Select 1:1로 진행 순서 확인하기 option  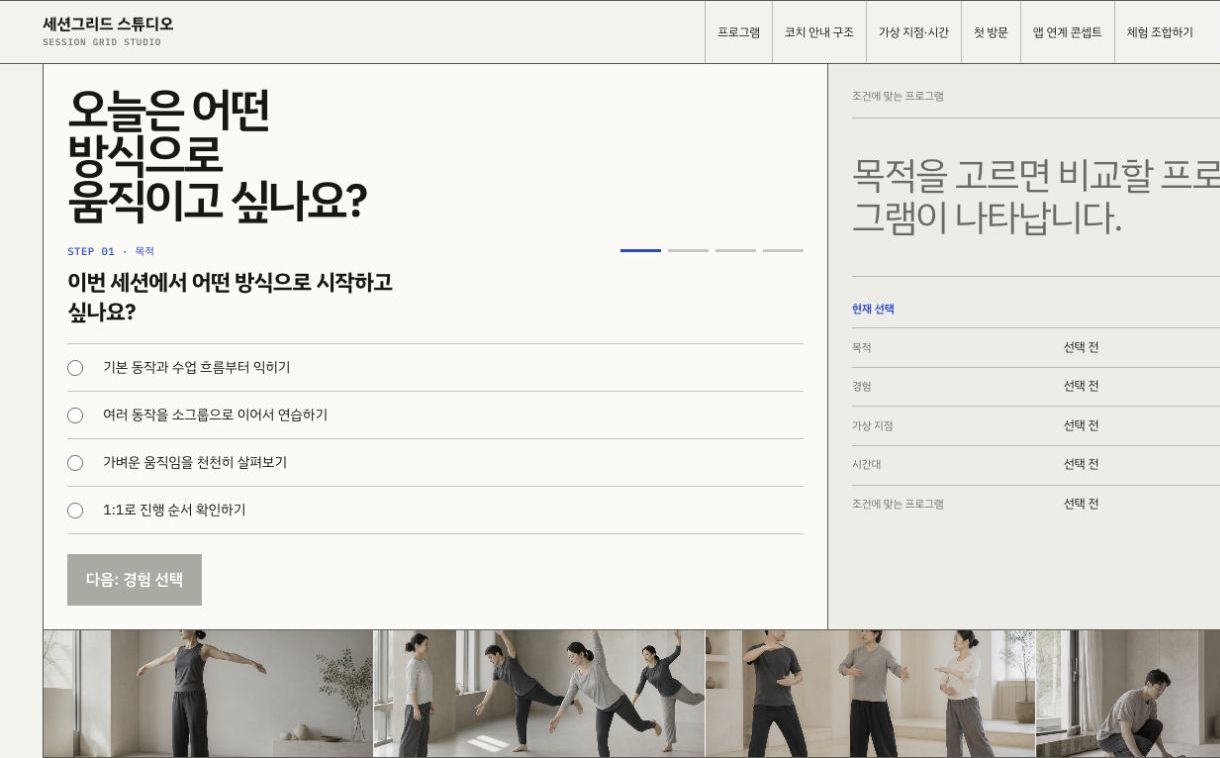tap(435, 510)
